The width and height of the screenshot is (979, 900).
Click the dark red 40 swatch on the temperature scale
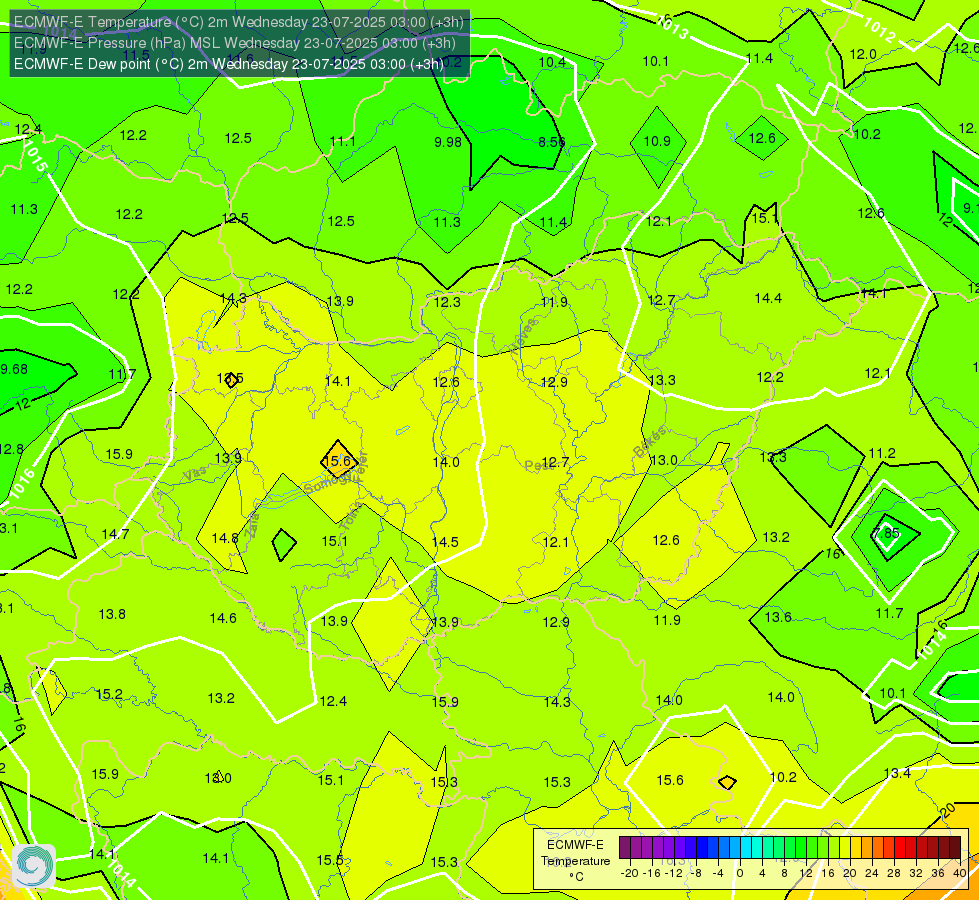coord(955,848)
